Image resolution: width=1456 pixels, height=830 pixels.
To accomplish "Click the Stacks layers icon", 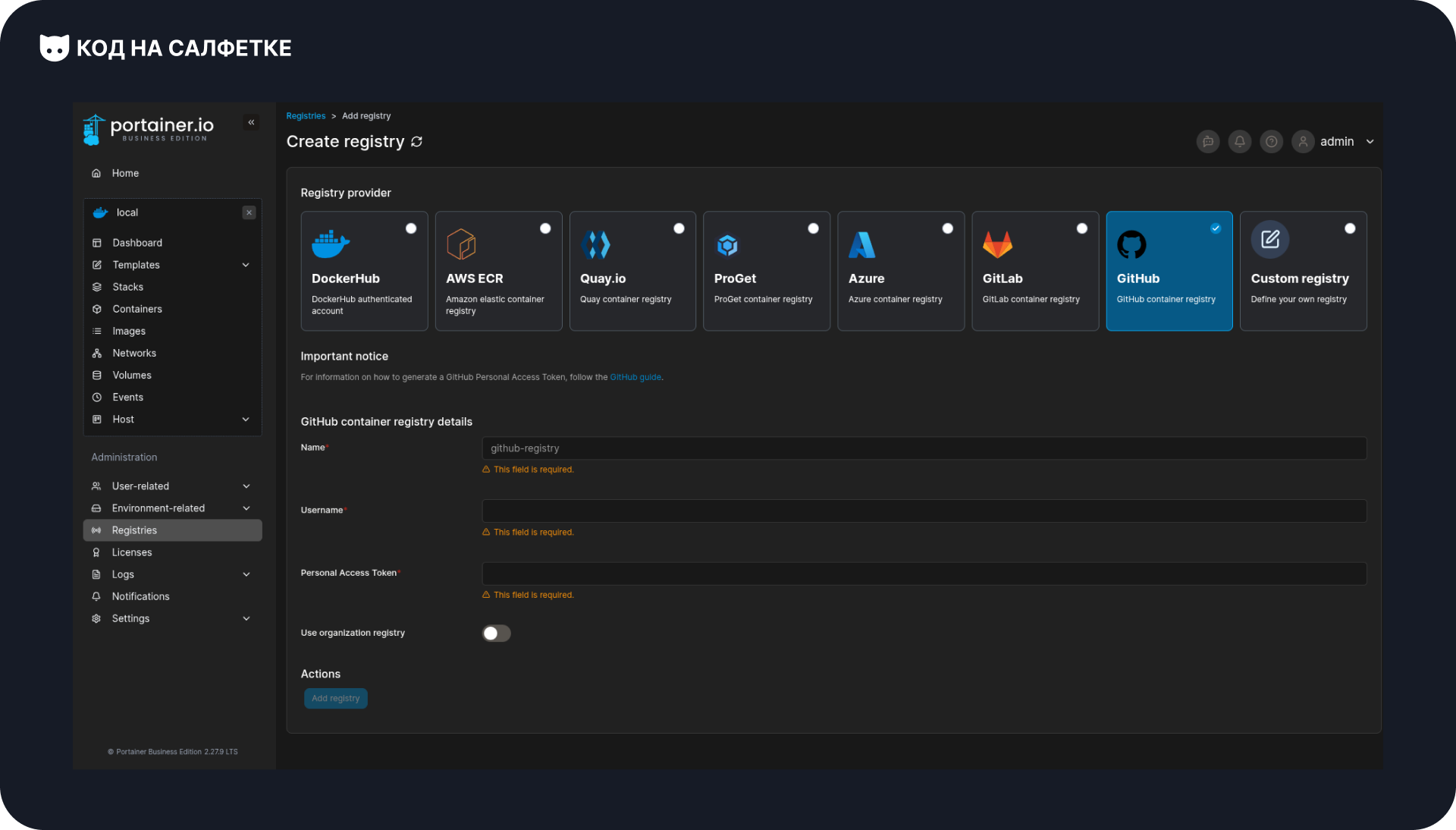I will click(x=97, y=287).
